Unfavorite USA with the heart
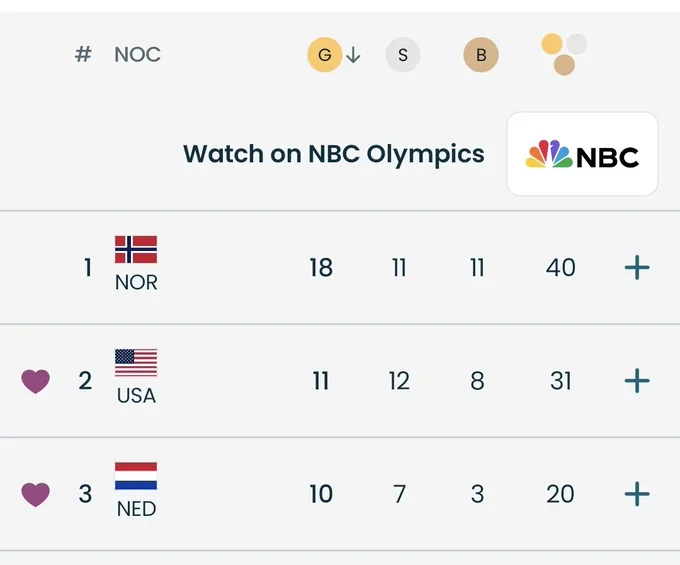 tap(36, 381)
